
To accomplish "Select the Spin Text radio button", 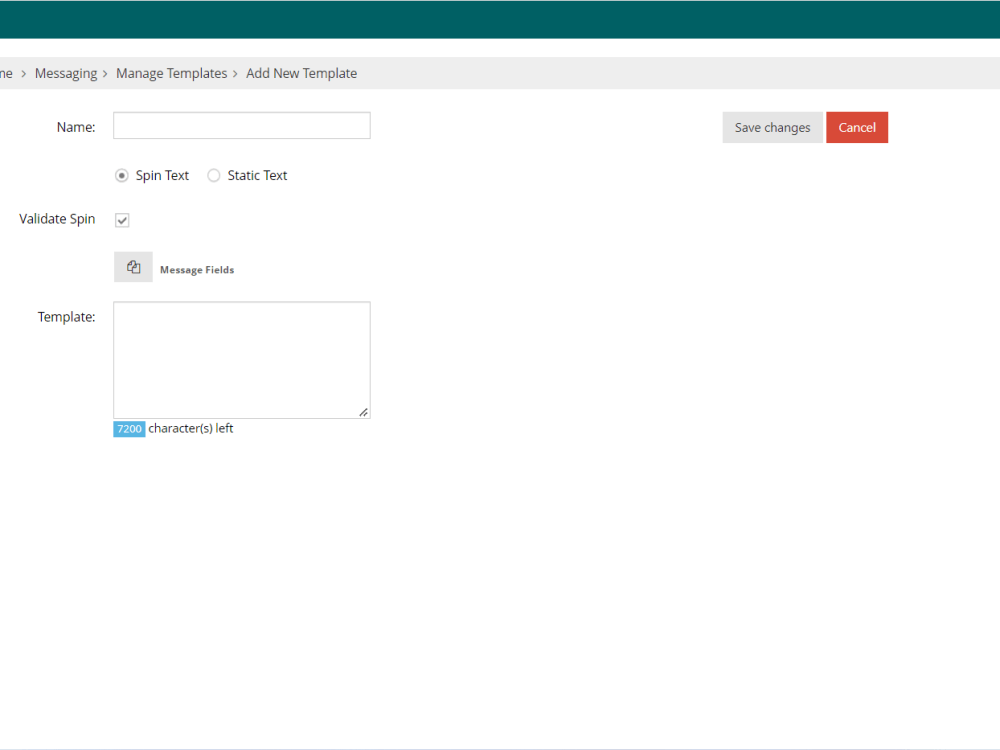I will pos(121,175).
